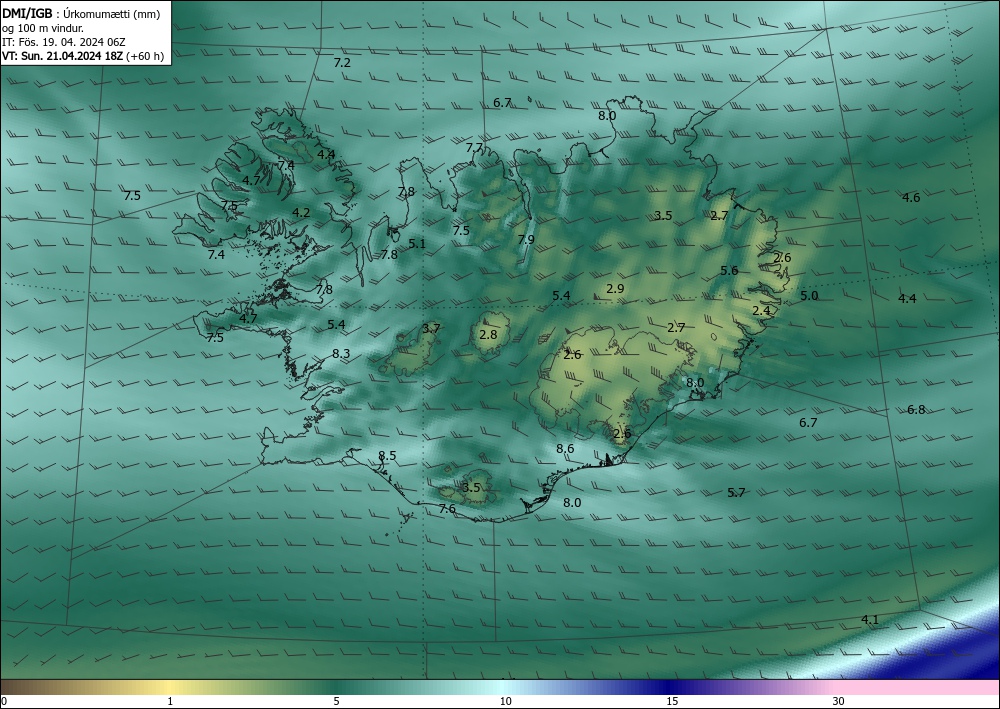Click the 5.7 value southeast of Iceland

click(x=736, y=492)
